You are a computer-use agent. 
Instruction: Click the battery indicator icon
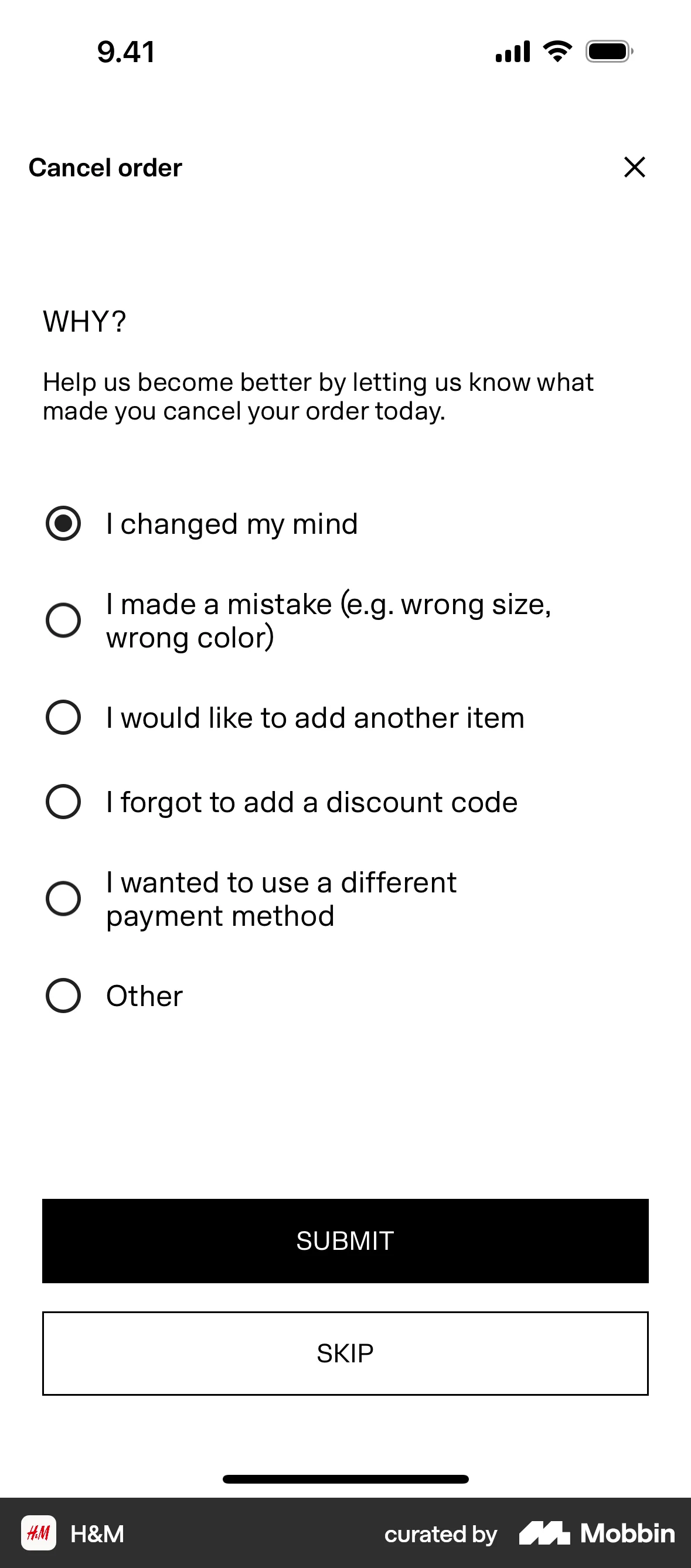pyautogui.click(x=608, y=52)
